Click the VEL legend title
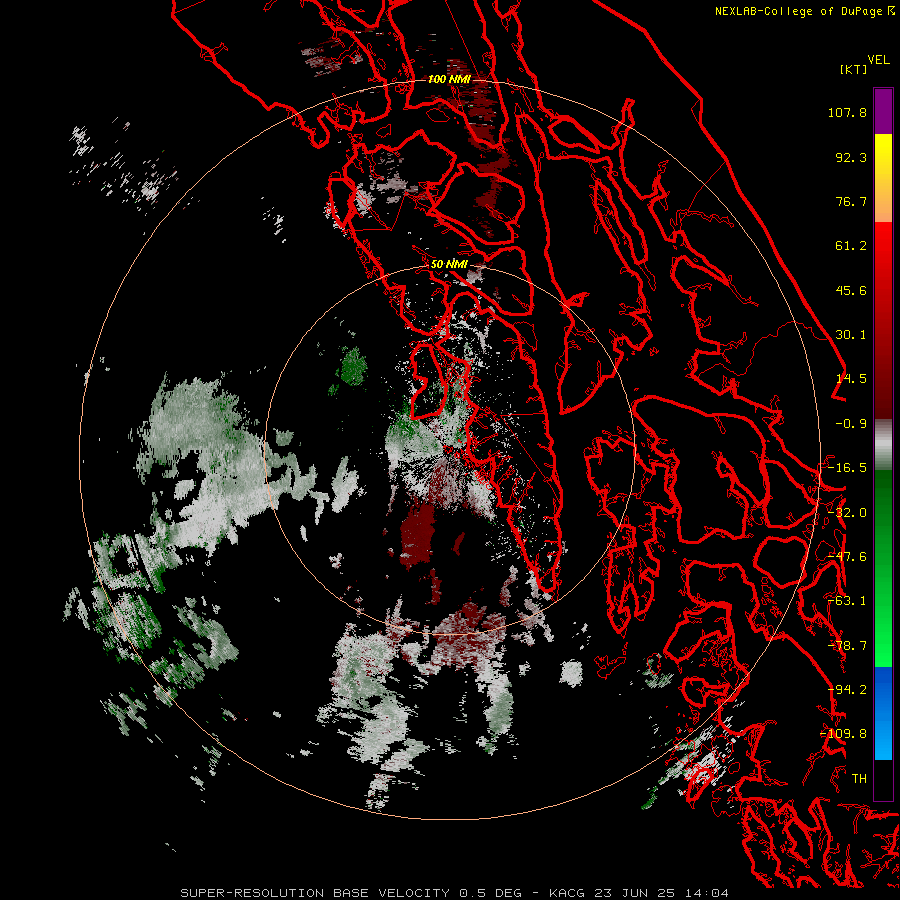 point(878,60)
